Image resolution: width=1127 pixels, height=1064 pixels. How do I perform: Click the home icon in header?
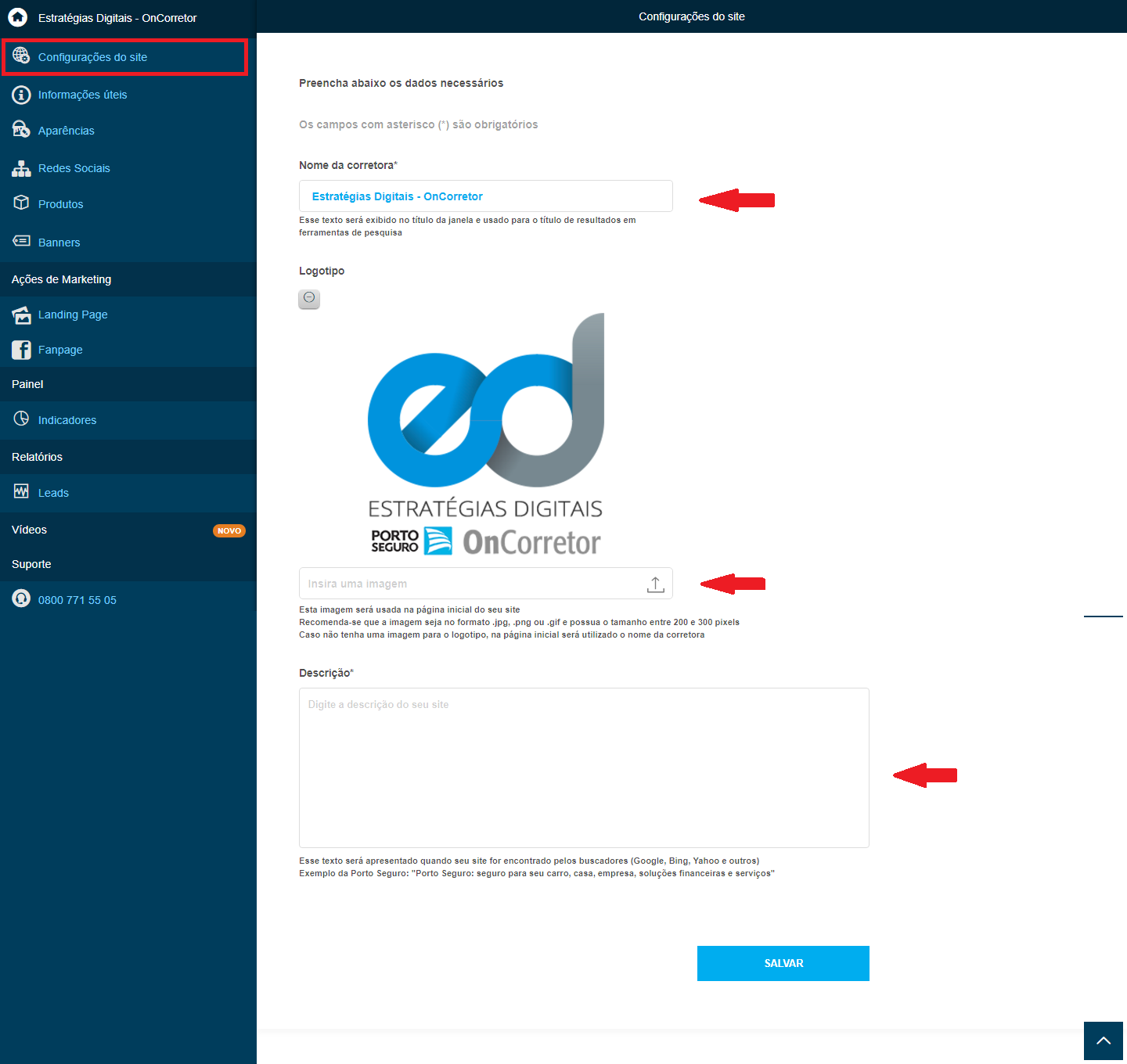pos(18,16)
